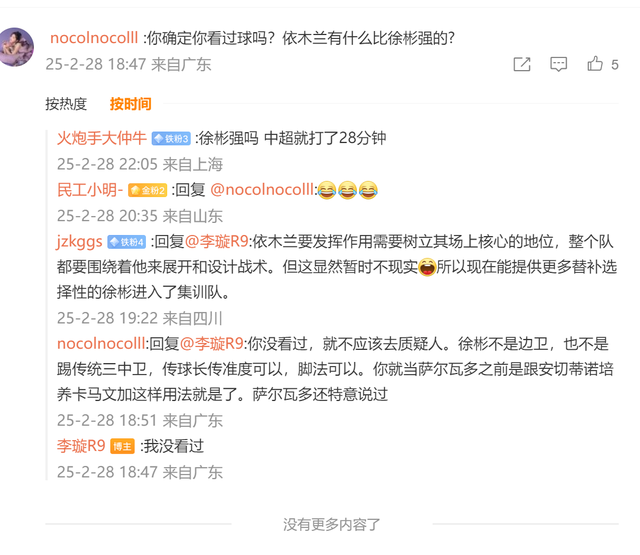Image resolution: width=640 pixels, height=555 pixels.
Task: Open 李璇R9 blogger username link
Action: pos(81,446)
